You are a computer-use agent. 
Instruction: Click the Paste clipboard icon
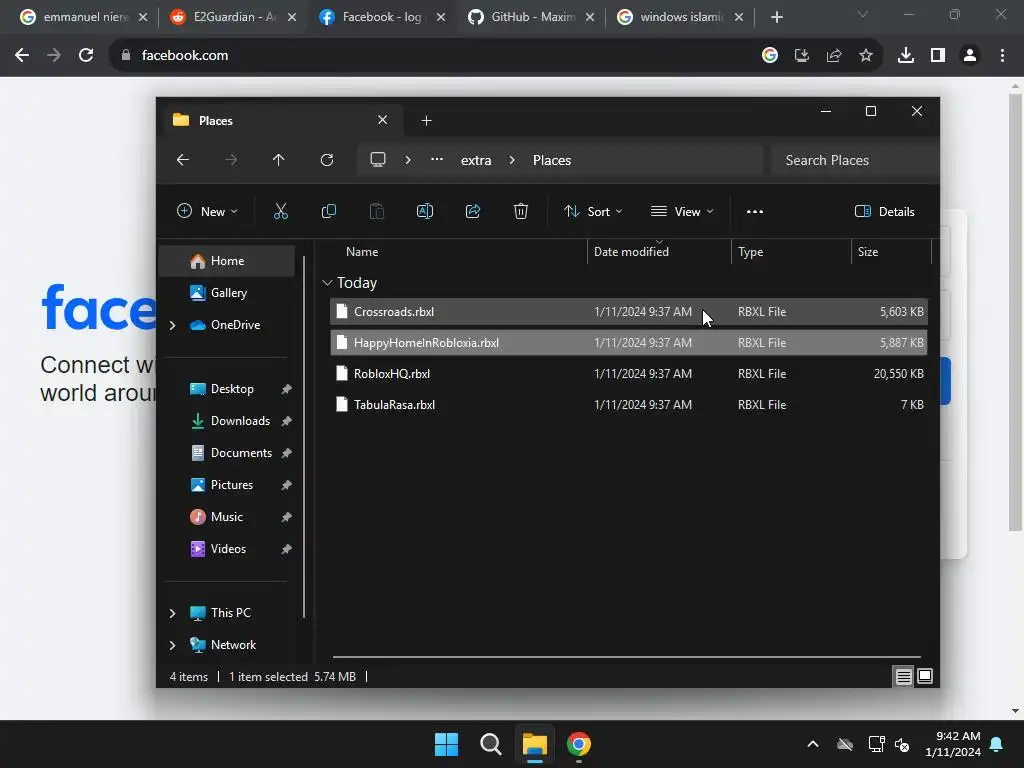(x=377, y=211)
